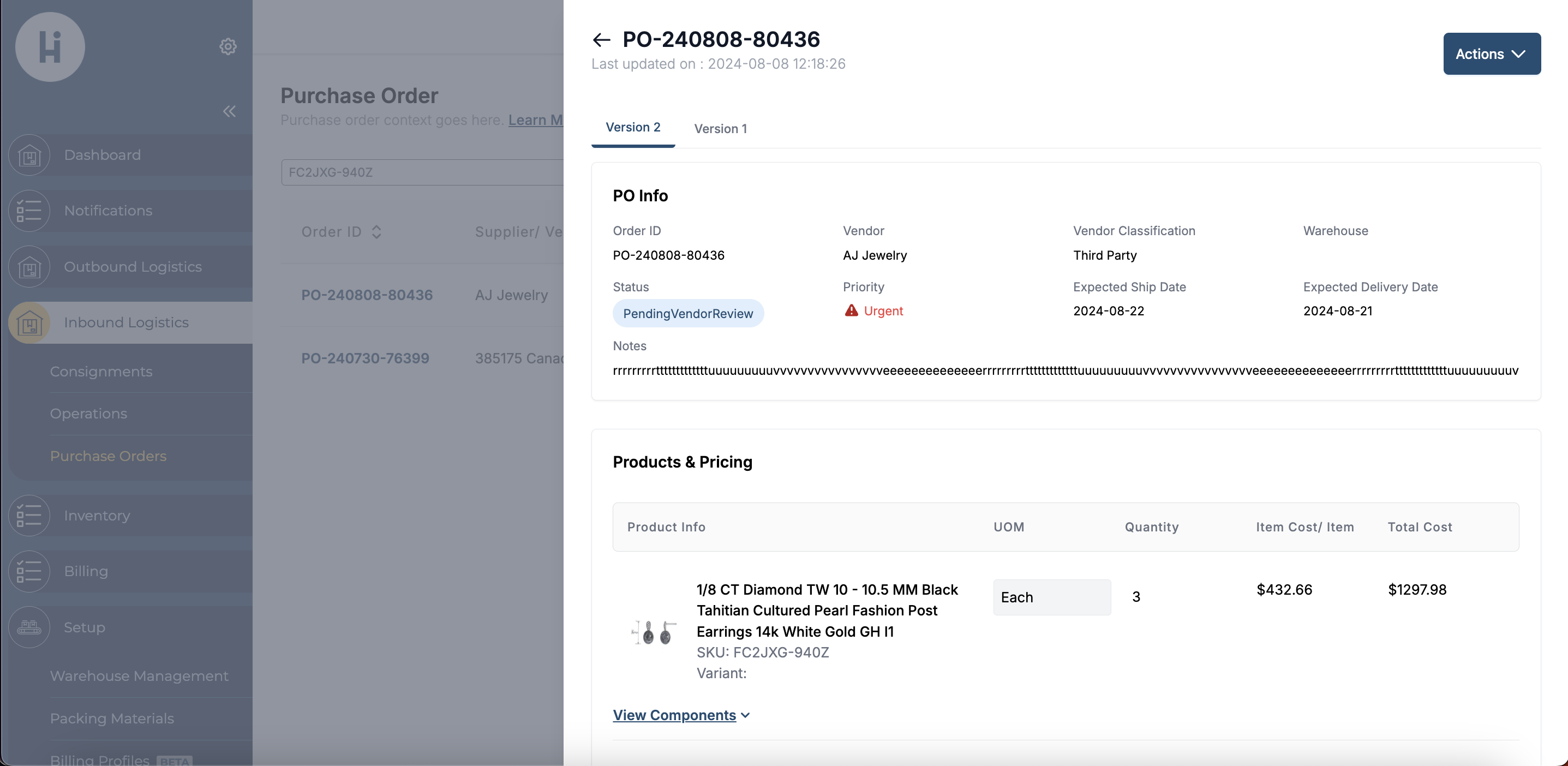Open the Each UOM selector
This screenshot has width=1568, height=766.
[1051, 597]
